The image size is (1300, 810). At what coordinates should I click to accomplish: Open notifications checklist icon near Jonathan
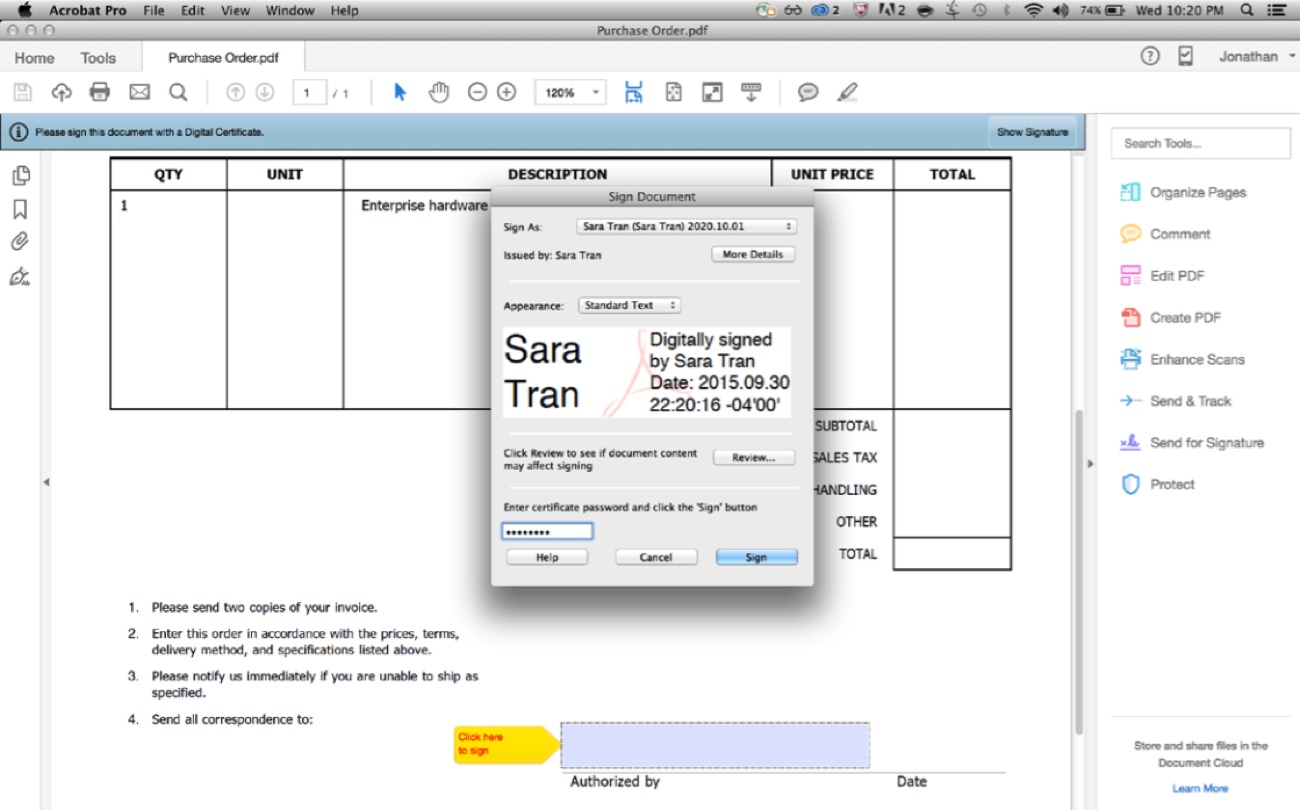pos(1186,57)
